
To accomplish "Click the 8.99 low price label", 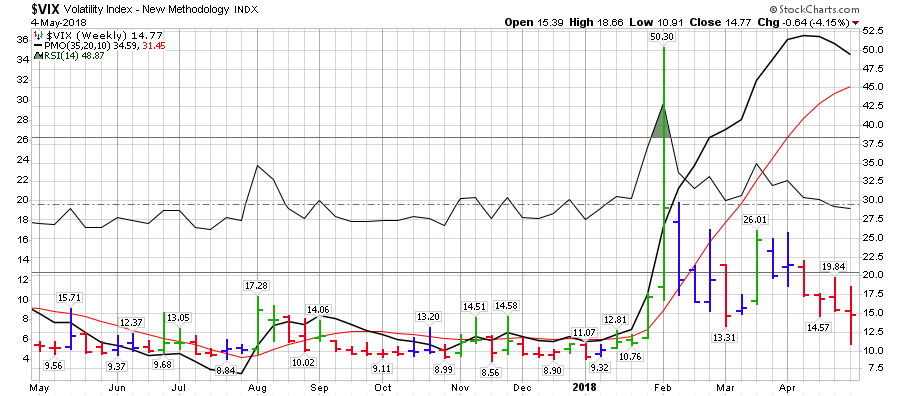I will (444, 370).
